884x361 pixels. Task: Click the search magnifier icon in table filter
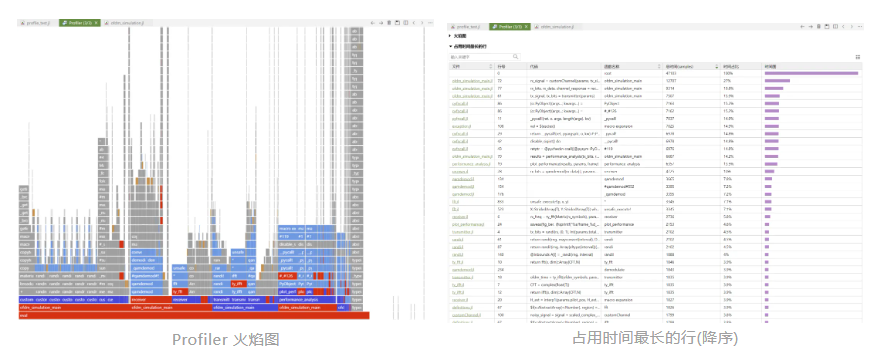pyautogui.click(x=515, y=57)
